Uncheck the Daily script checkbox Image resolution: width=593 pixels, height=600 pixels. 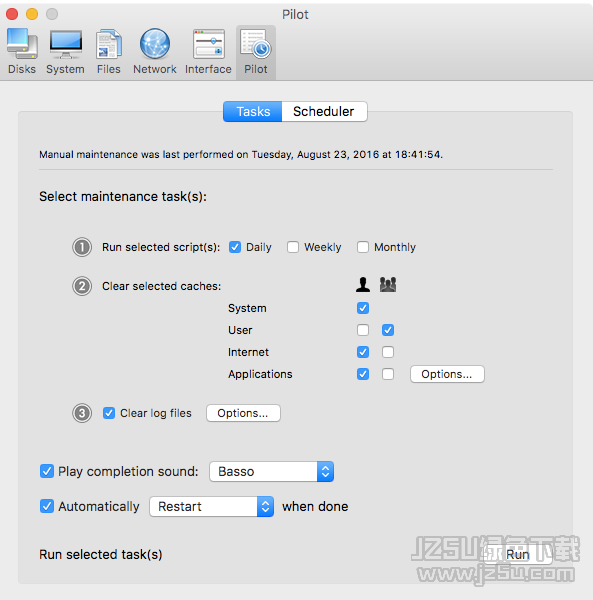pos(235,247)
